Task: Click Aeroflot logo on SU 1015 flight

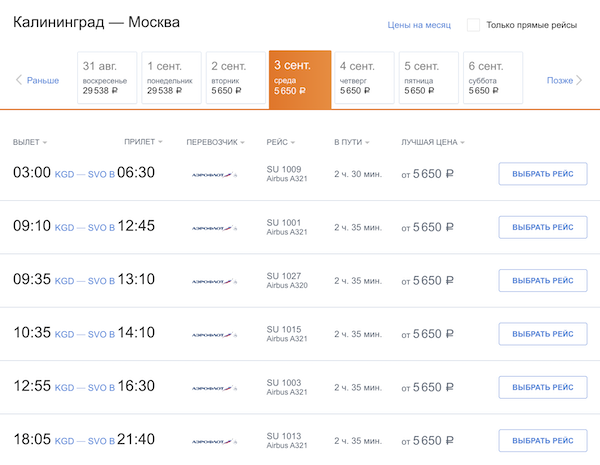Action: pyautogui.click(x=213, y=335)
